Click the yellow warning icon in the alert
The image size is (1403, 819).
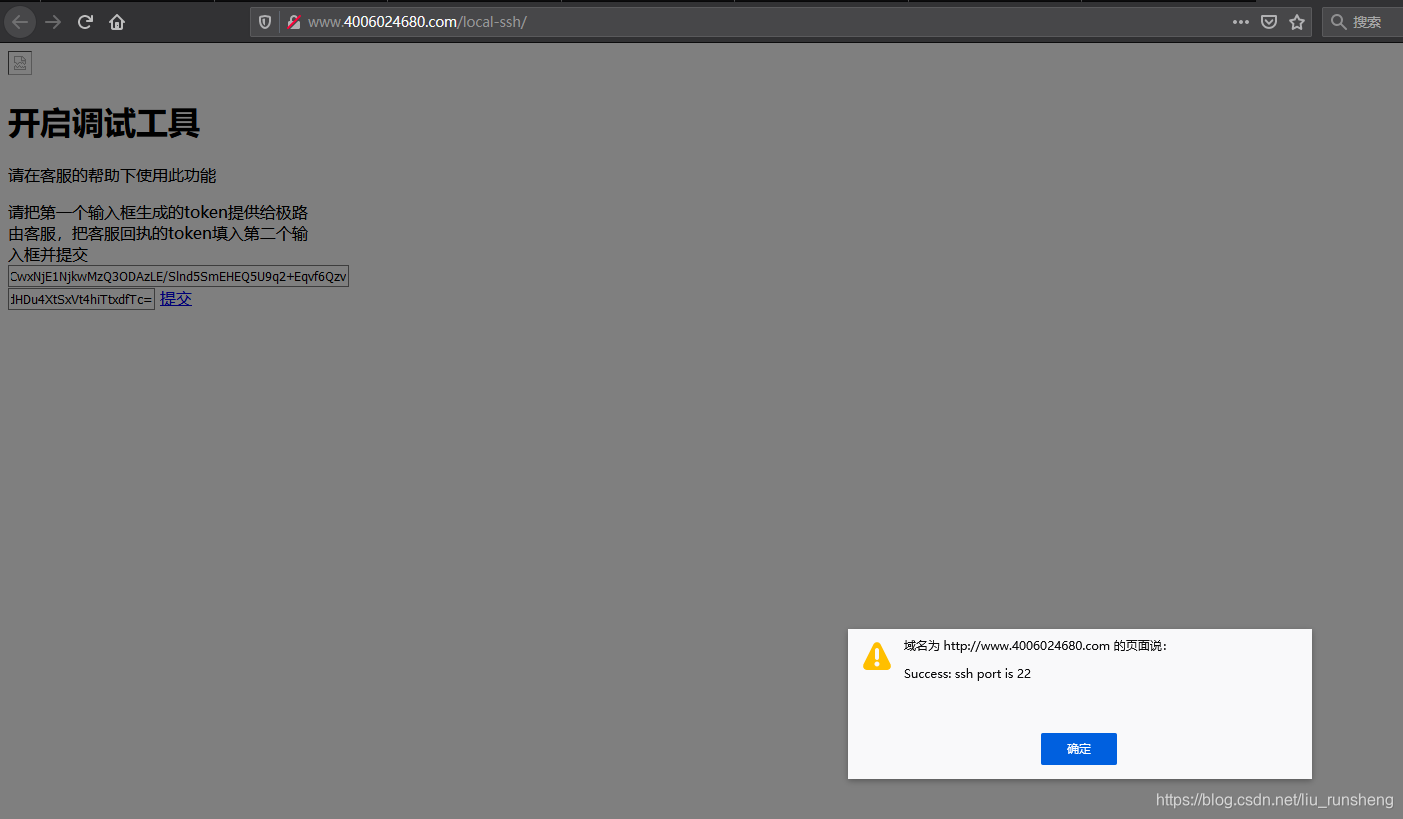click(877, 656)
